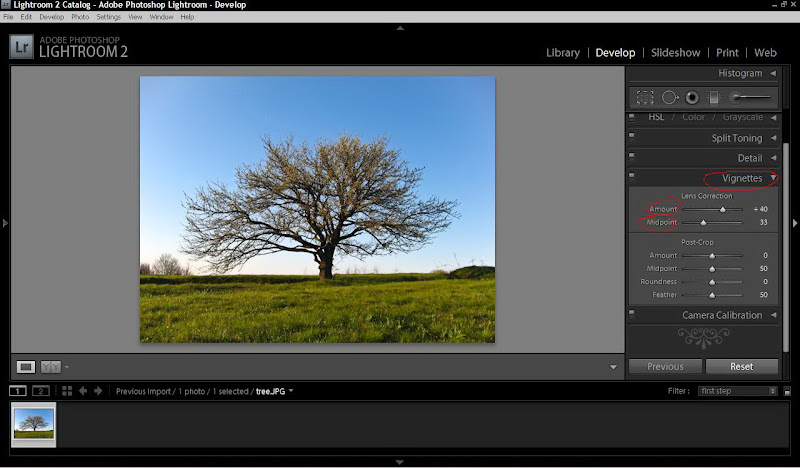Toggle the Split Toning panel switch
Screen dimensions: 800x468
(632, 137)
